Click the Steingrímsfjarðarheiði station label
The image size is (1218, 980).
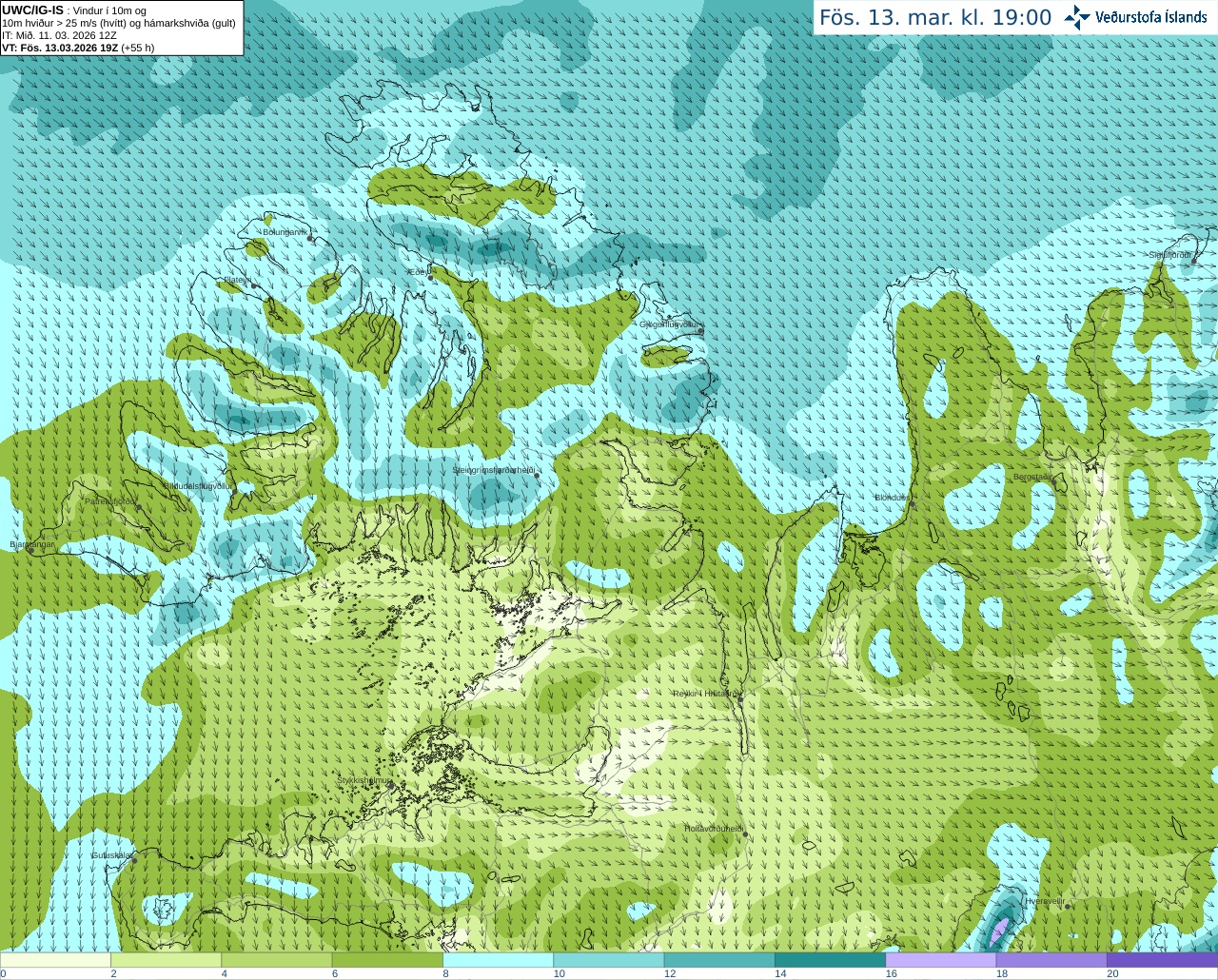coord(493,470)
